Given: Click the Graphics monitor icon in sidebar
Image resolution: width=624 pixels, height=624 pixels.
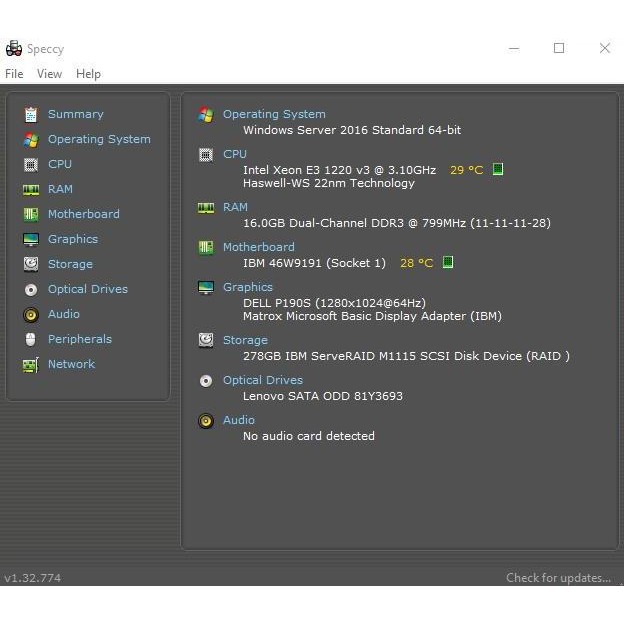Looking at the screenshot, I should 31,239.
